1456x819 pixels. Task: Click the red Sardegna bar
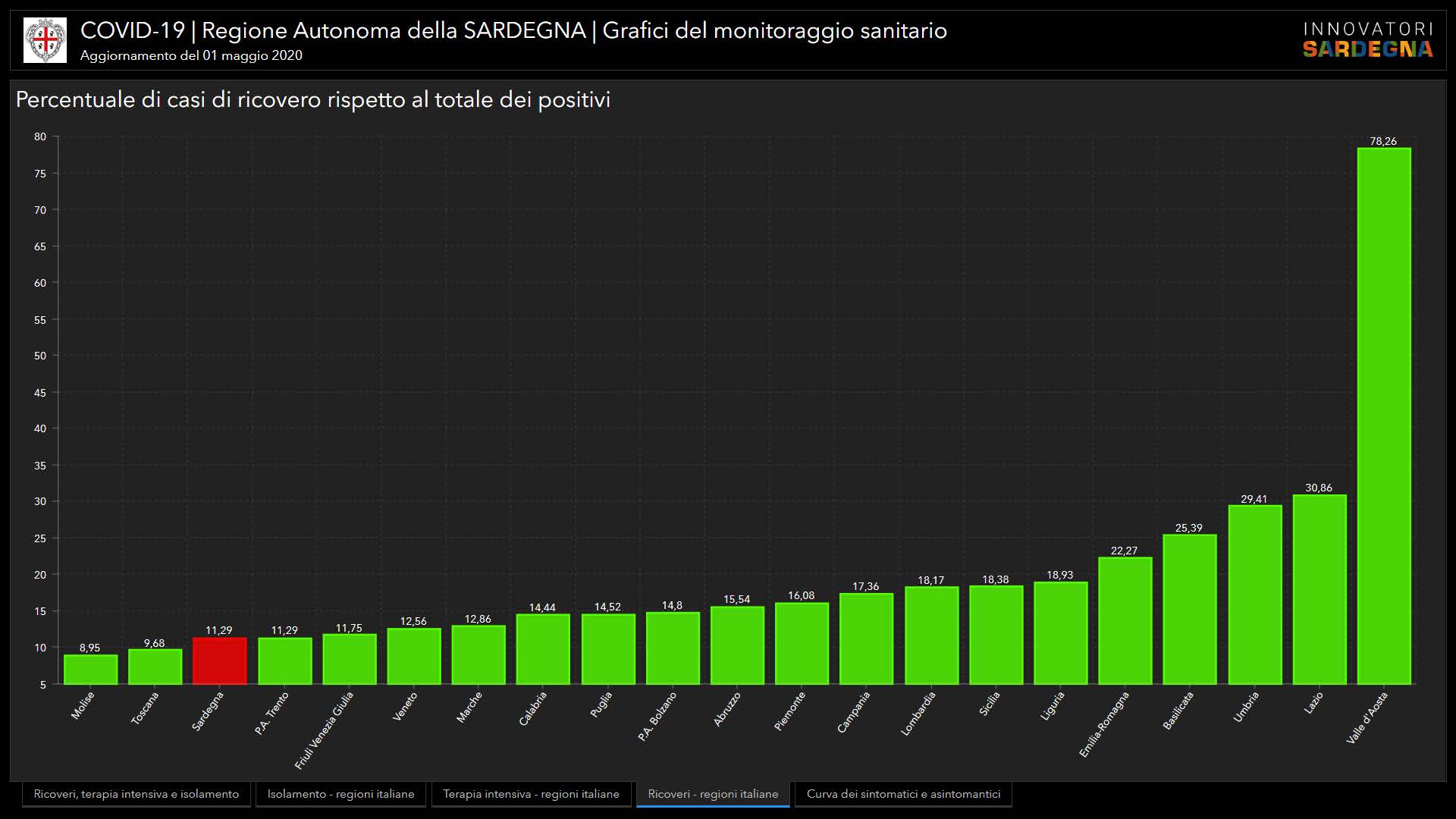[x=219, y=661]
